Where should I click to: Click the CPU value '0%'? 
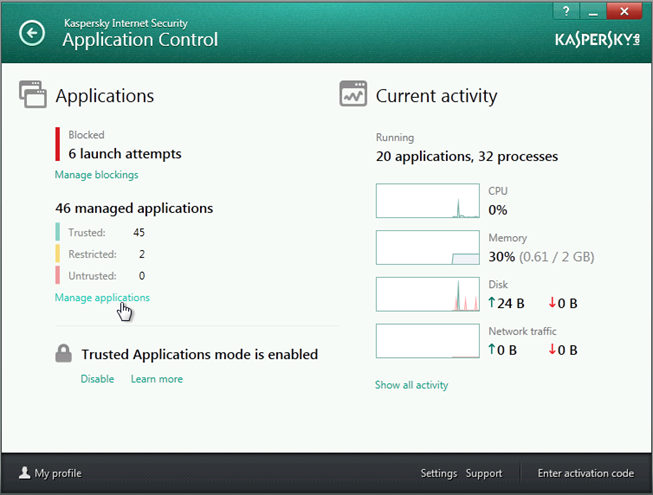pyautogui.click(x=498, y=210)
